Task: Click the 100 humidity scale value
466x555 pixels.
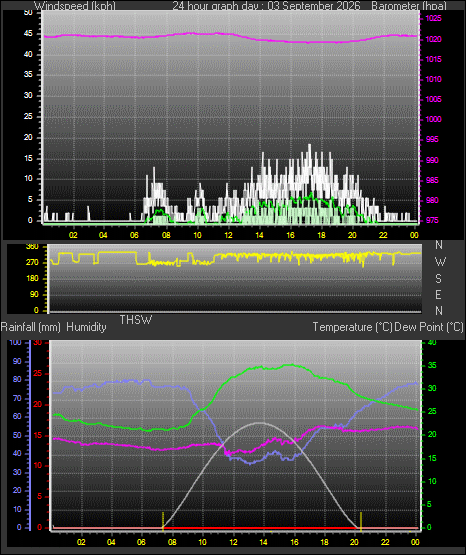Action: (x=16, y=342)
